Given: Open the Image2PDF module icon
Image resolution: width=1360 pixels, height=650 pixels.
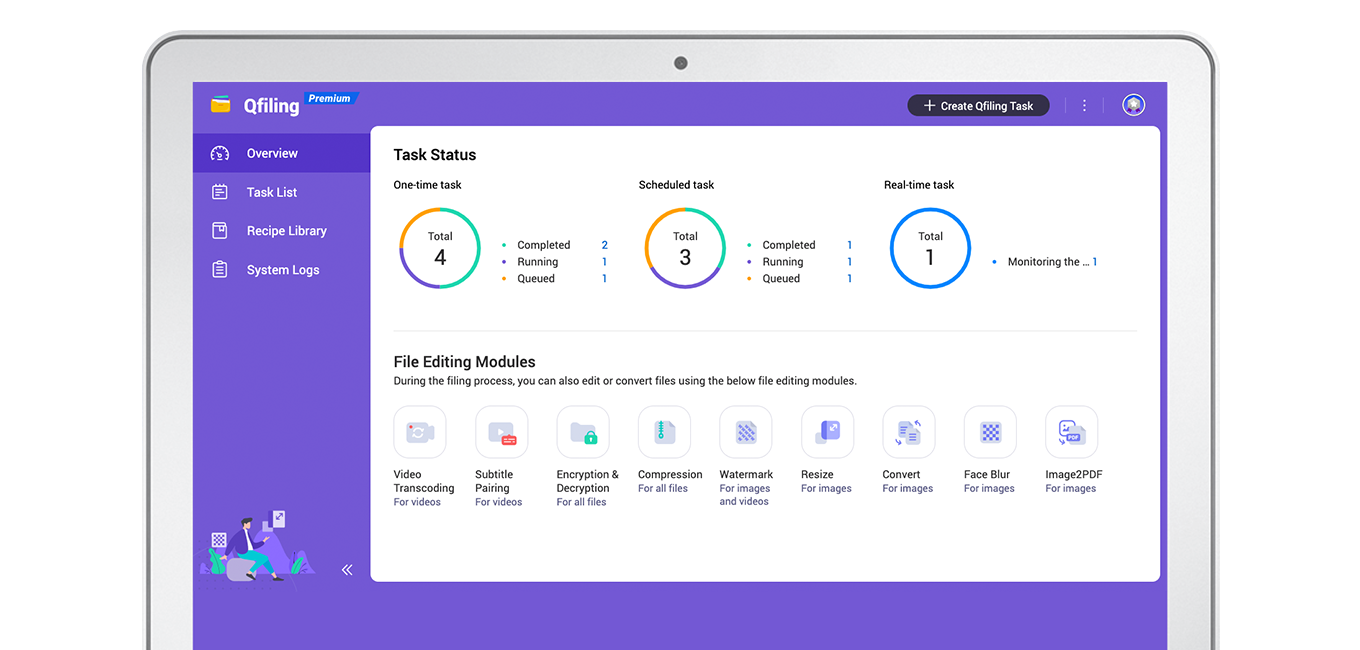Looking at the screenshot, I should point(1071,432).
